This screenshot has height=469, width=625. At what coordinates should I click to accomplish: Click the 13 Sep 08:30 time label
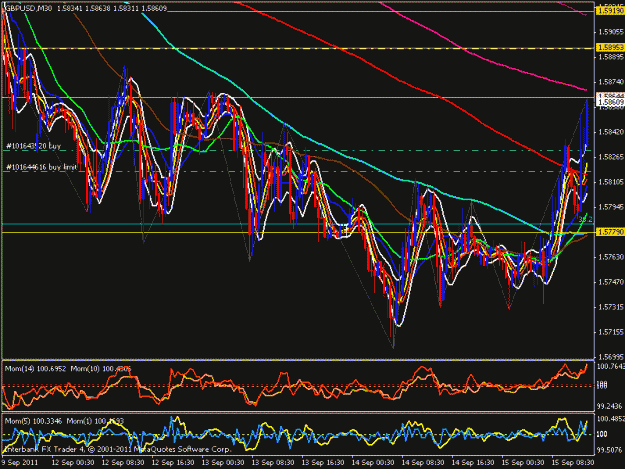273,463
